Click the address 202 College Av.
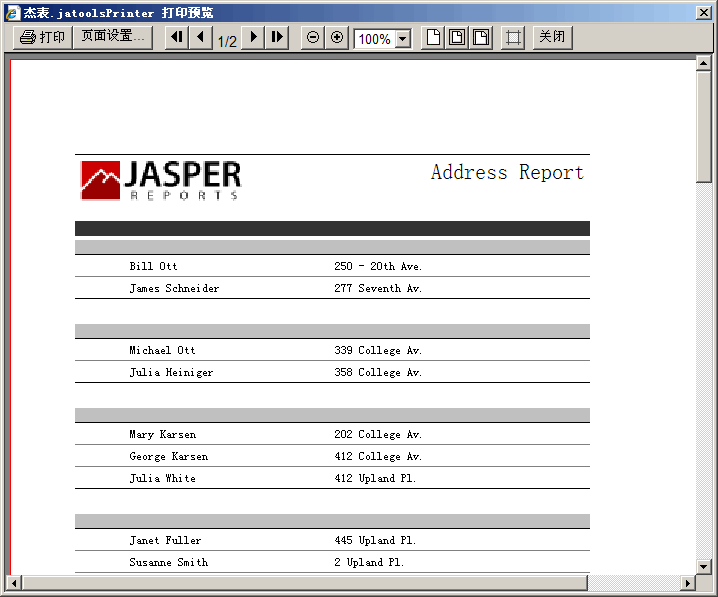 (378, 434)
